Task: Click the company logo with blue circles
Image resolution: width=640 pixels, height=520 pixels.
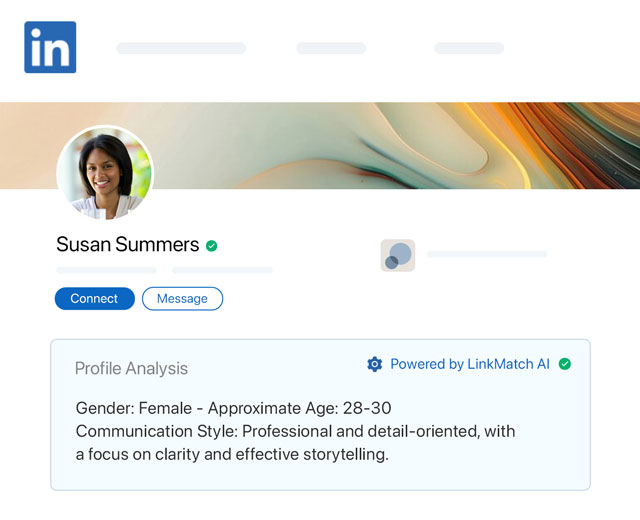Action: pyautogui.click(x=398, y=255)
